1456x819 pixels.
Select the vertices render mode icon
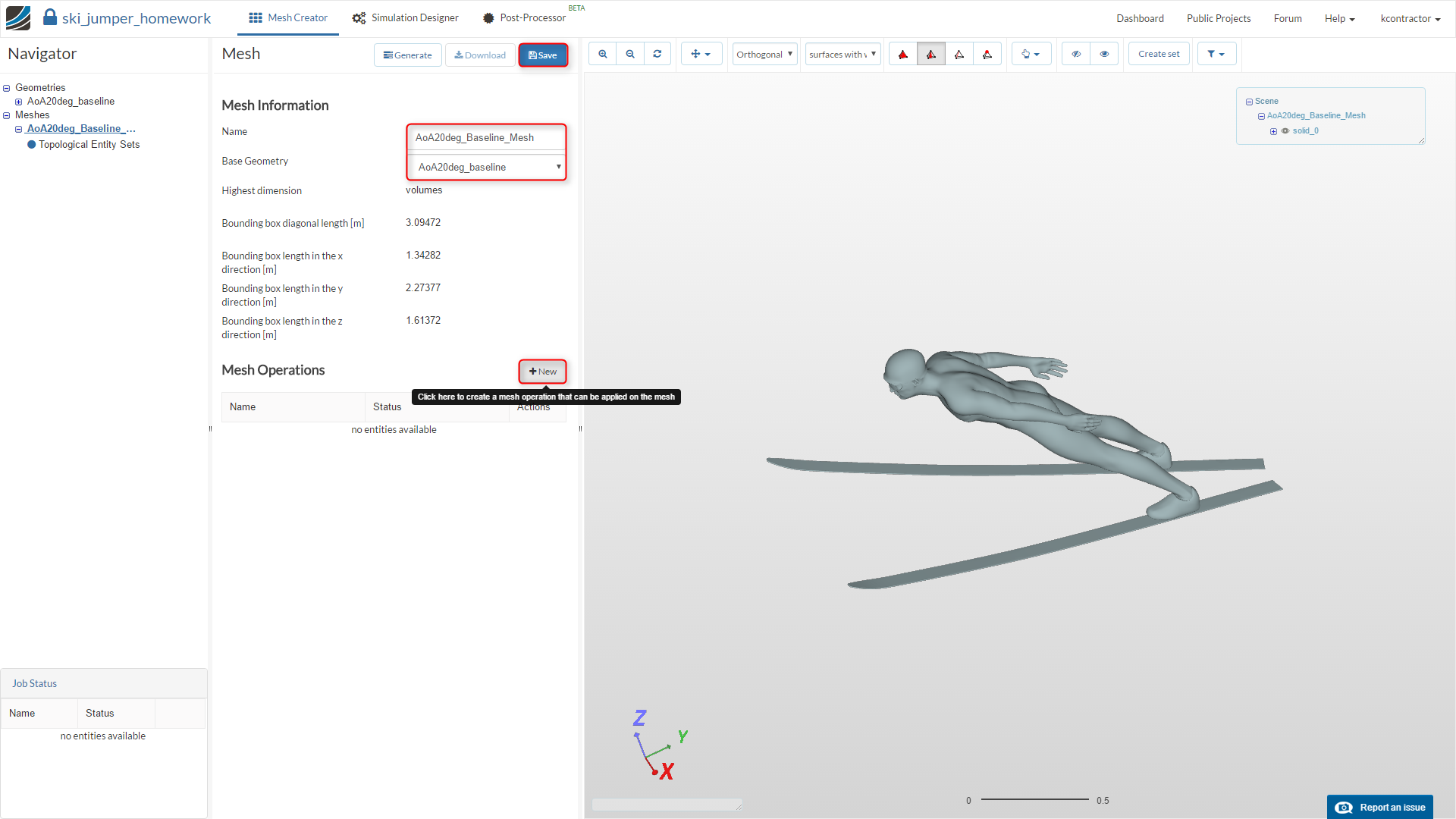(x=987, y=54)
